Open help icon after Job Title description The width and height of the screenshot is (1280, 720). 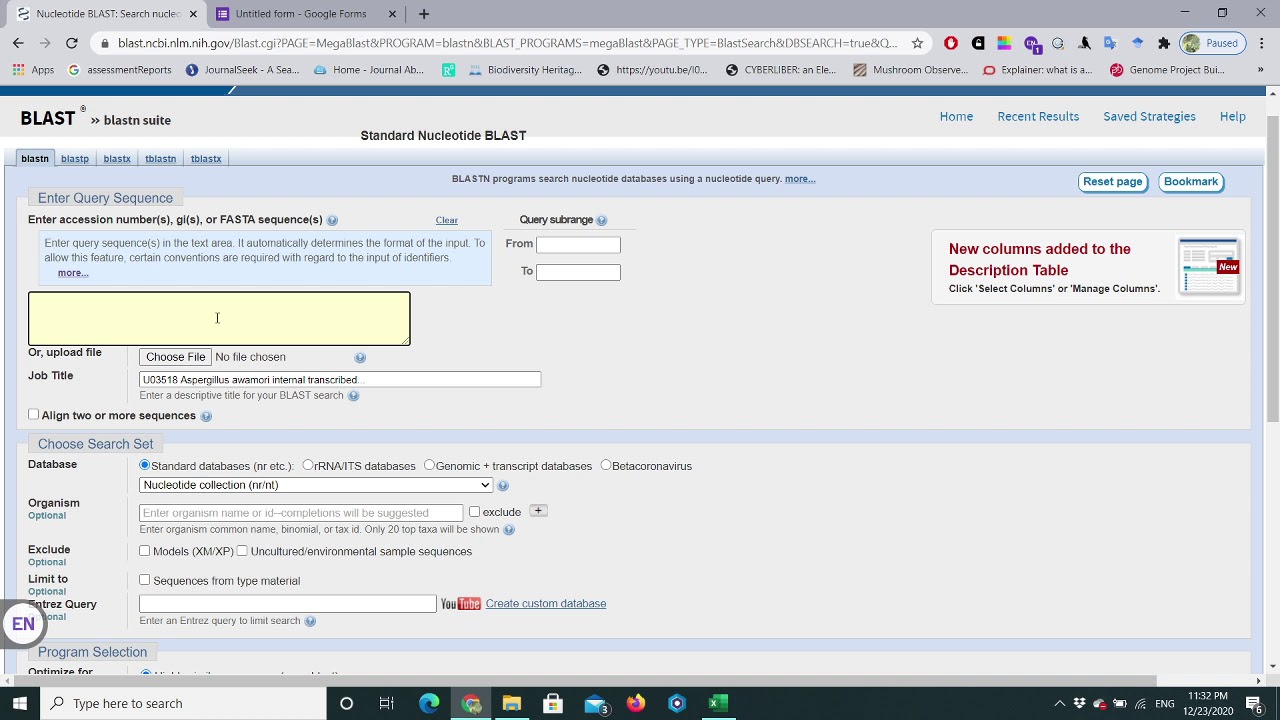pyautogui.click(x=353, y=396)
